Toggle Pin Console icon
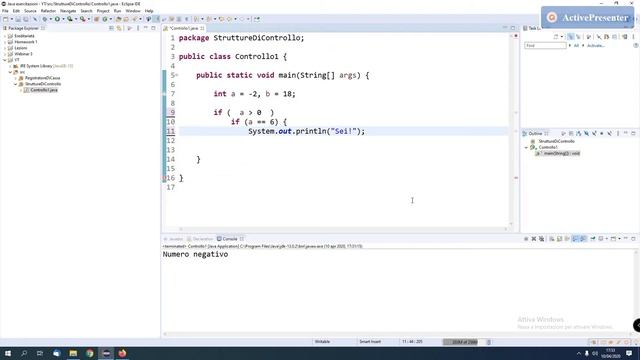 pyautogui.click(x=592, y=239)
